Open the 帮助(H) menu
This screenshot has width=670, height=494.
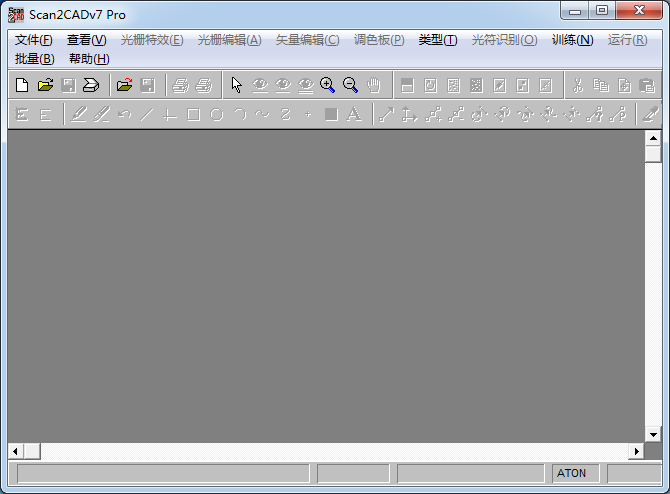pyautogui.click(x=89, y=59)
